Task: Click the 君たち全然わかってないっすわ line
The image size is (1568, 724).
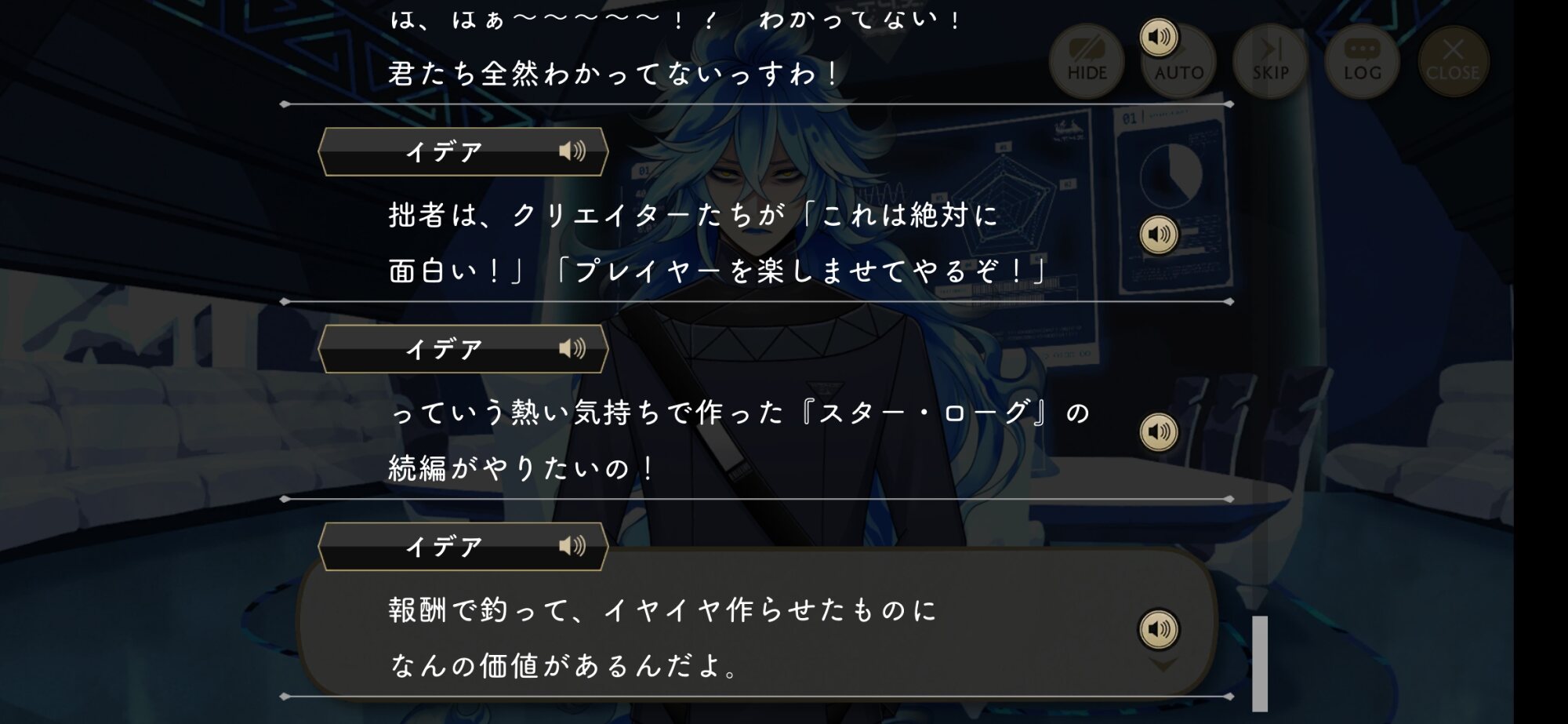Action: (x=614, y=74)
